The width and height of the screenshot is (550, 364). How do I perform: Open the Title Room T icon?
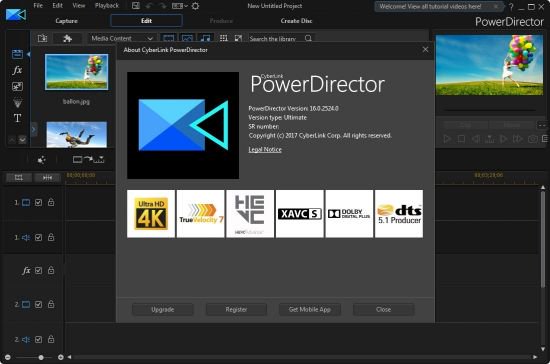[17, 118]
